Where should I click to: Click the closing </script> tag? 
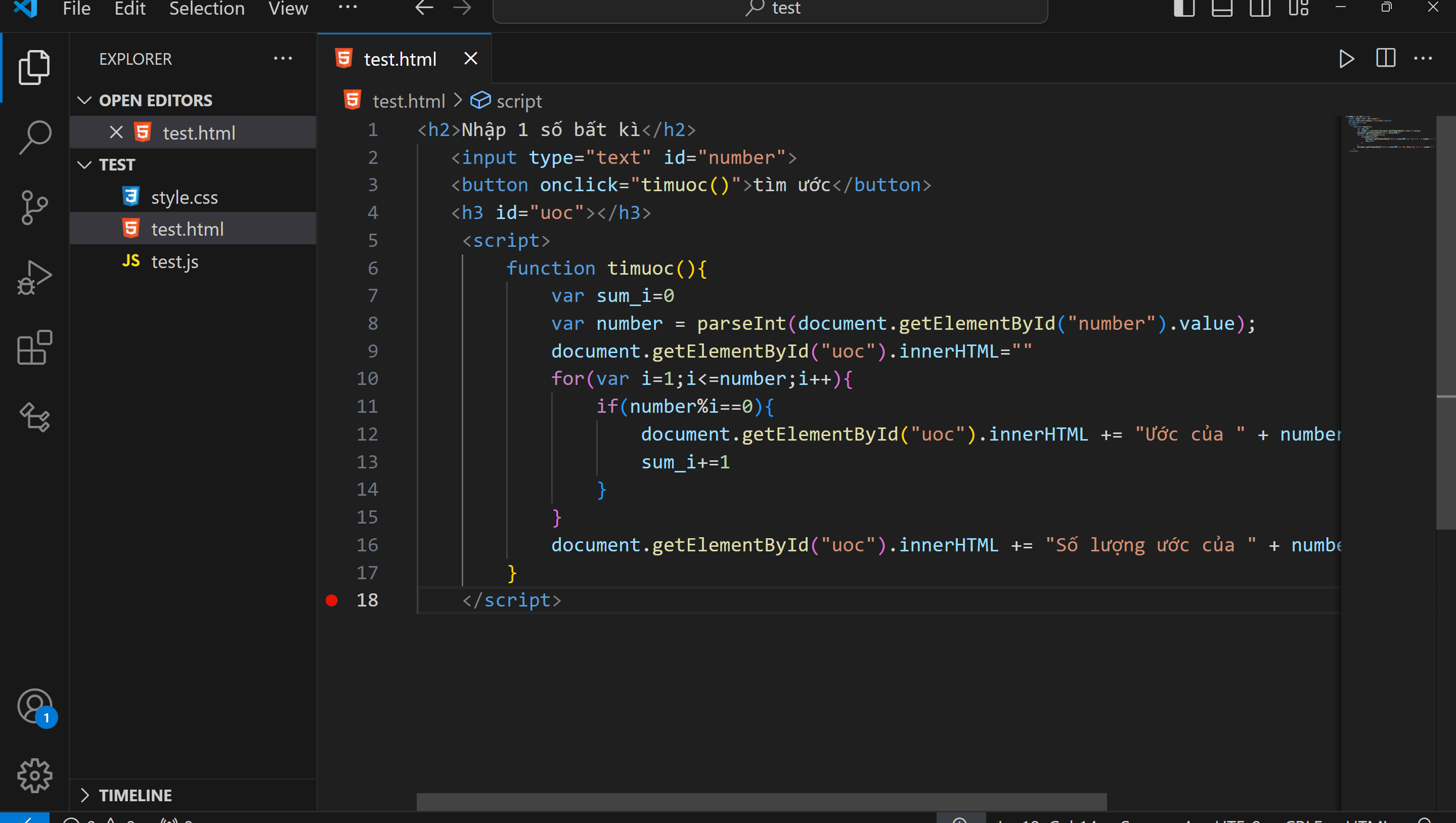tap(511, 600)
